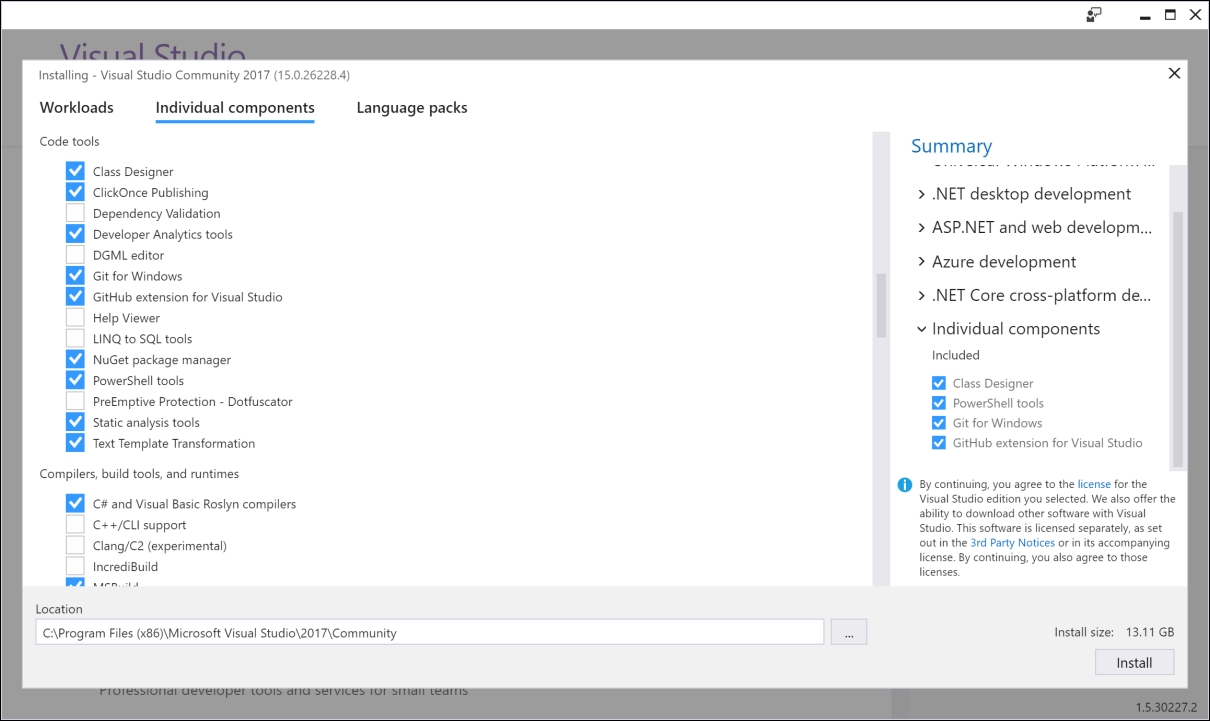Uncheck ClickOnce Publishing

pos(75,192)
